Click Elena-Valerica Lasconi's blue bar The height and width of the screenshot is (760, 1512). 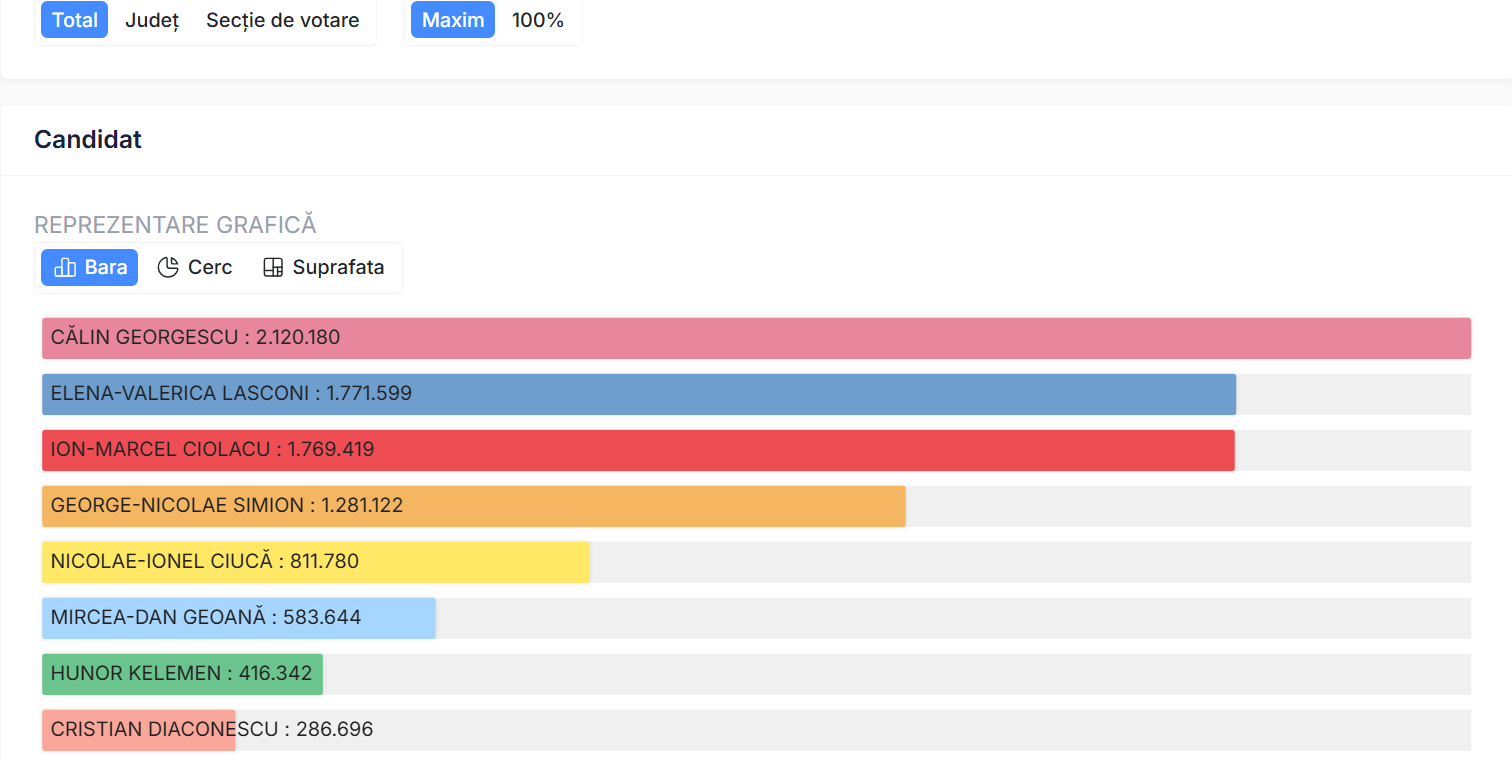click(x=639, y=394)
